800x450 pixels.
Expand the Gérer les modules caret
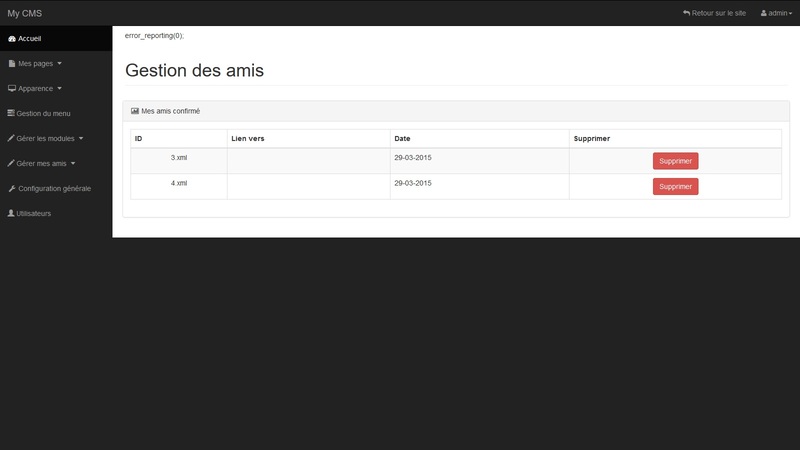point(81,138)
